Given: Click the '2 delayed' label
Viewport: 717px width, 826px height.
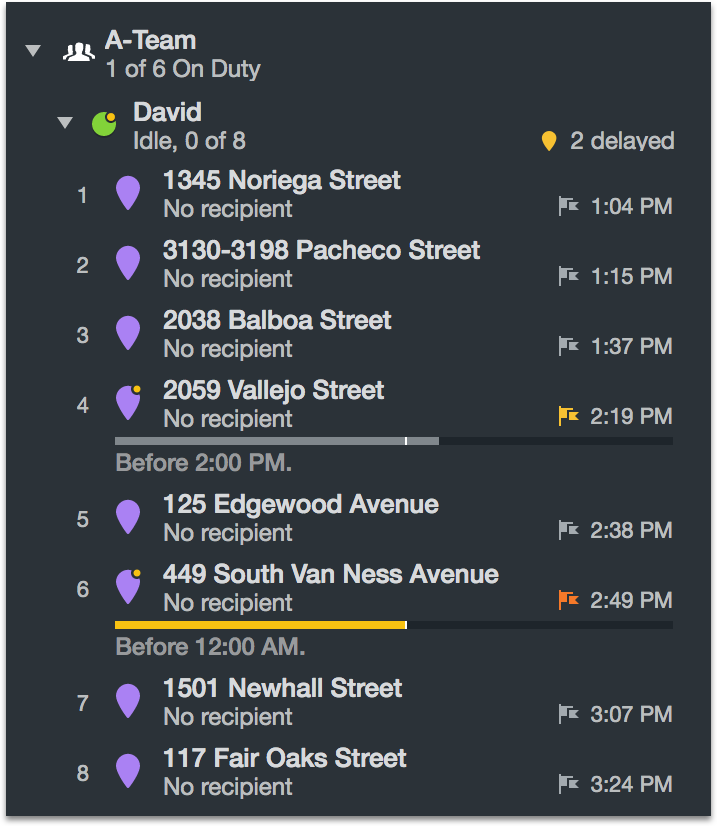Looking at the screenshot, I should click(622, 141).
